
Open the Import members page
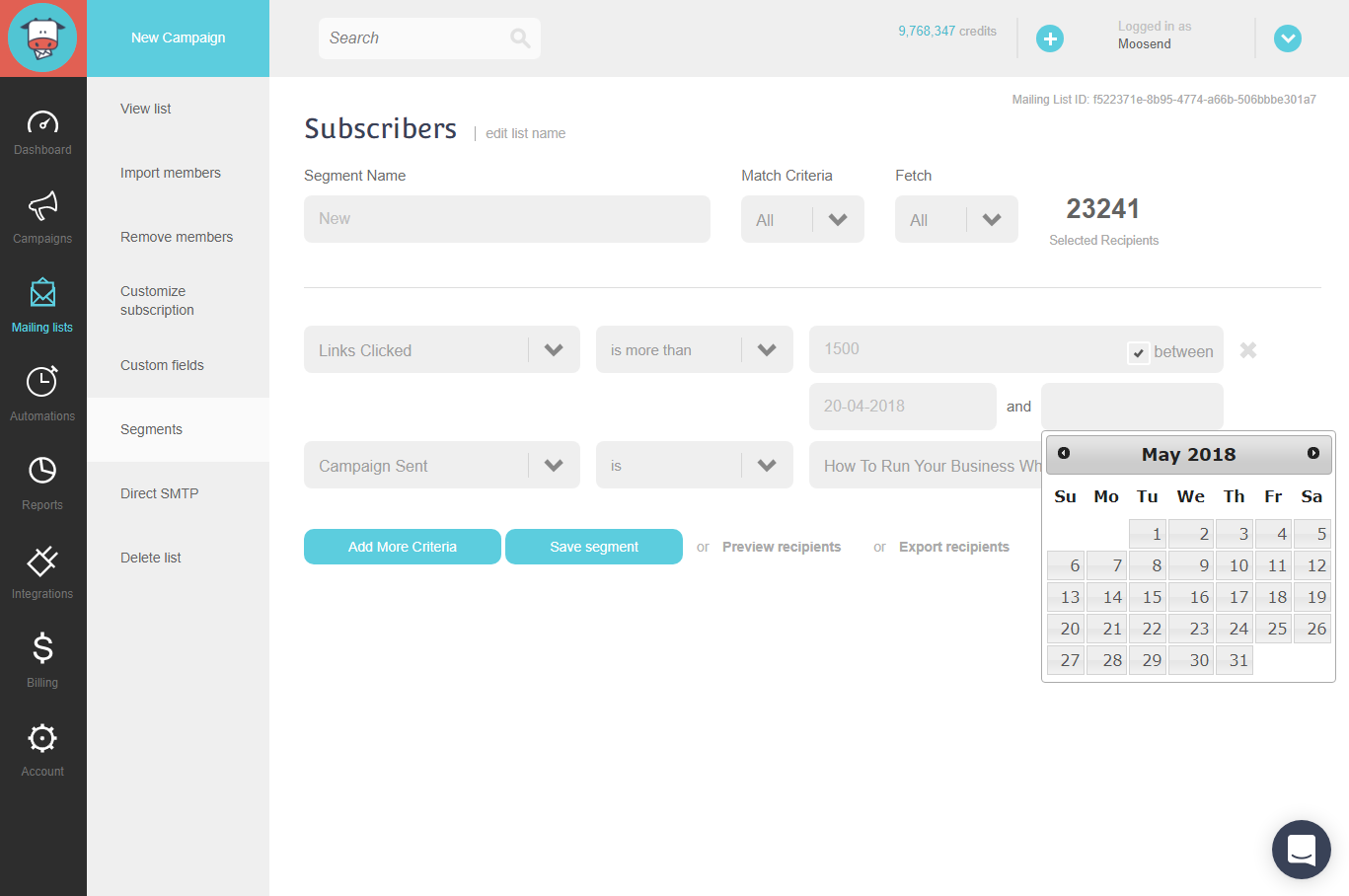pos(170,173)
